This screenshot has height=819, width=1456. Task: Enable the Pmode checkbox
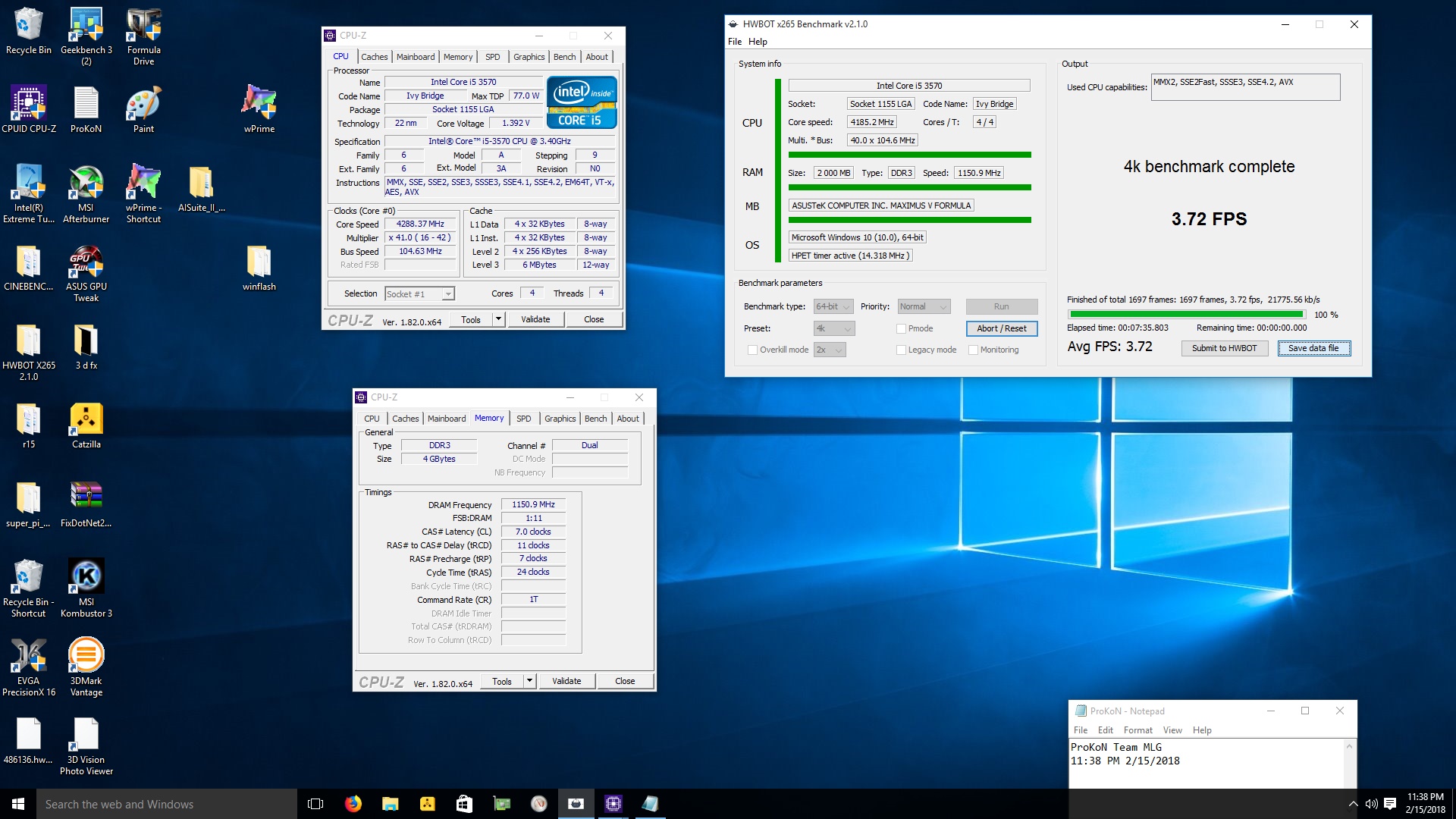pos(901,328)
